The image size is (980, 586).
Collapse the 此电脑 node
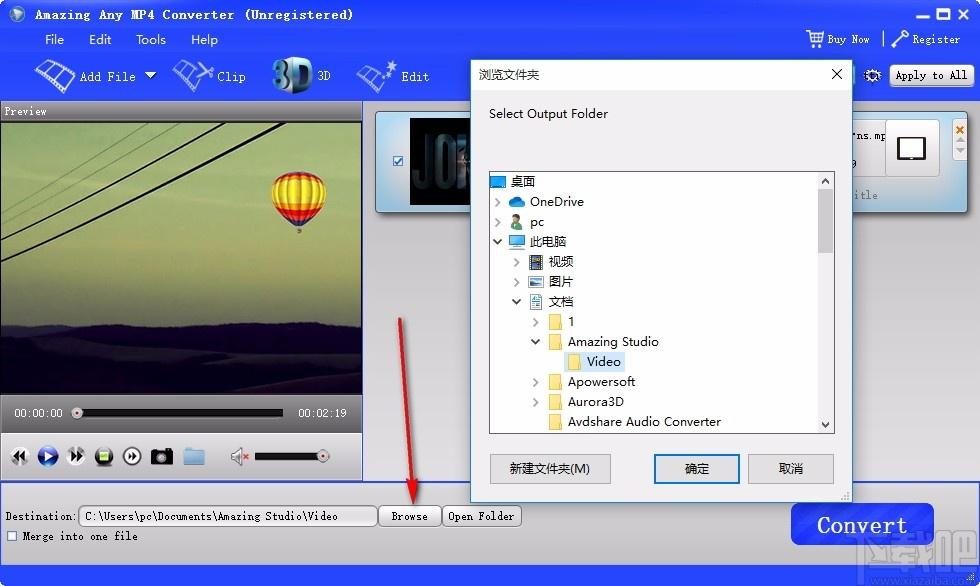(x=498, y=242)
